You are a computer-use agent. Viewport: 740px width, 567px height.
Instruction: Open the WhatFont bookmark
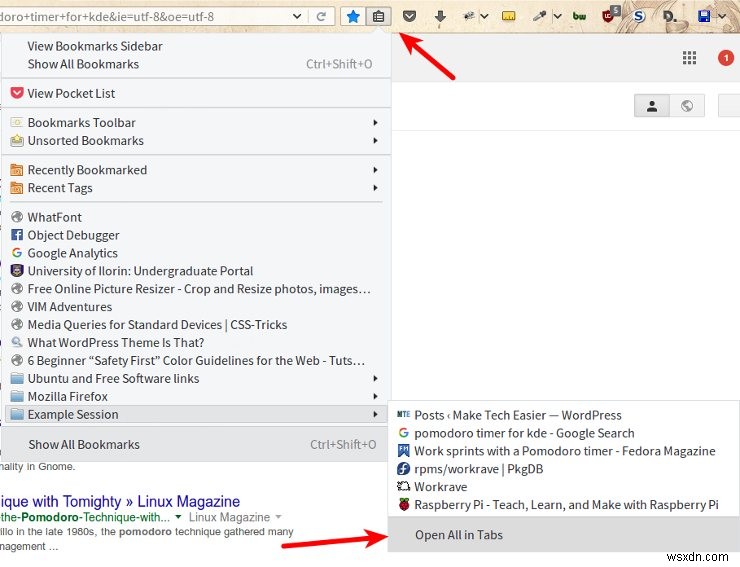click(x=196, y=217)
